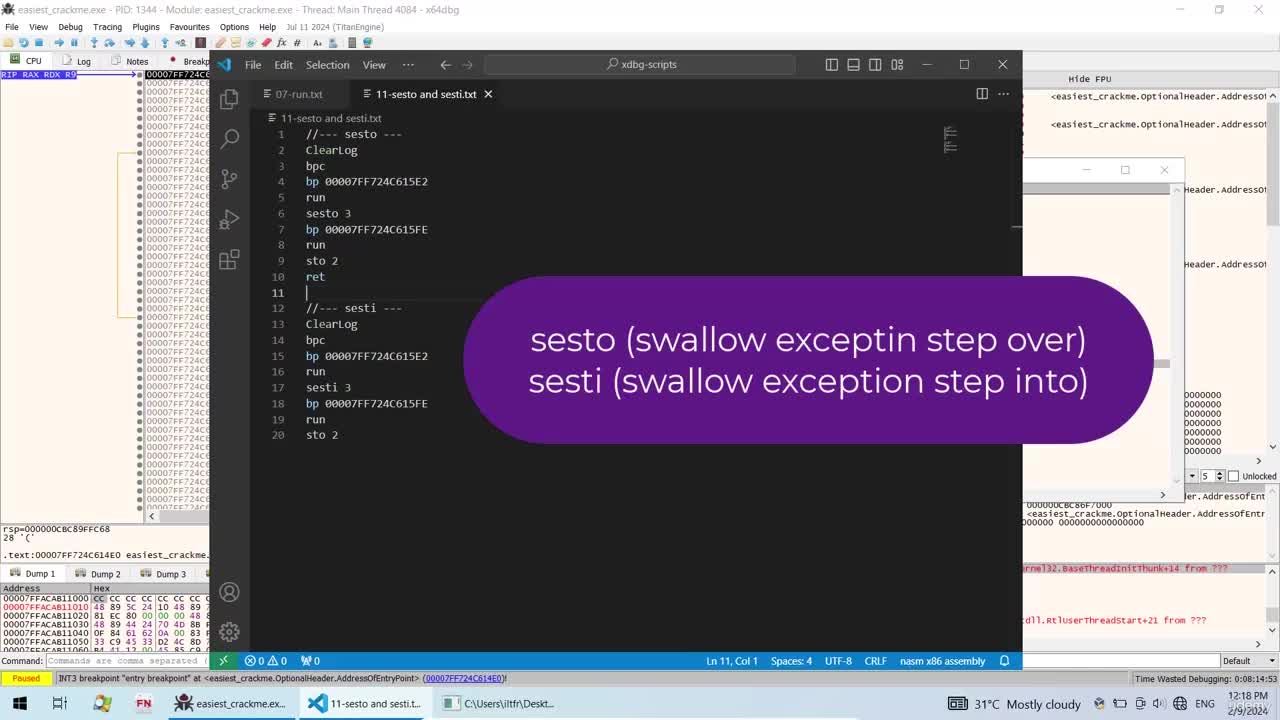Open the Search view in VS Code activity bar

[x=229, y=138]
